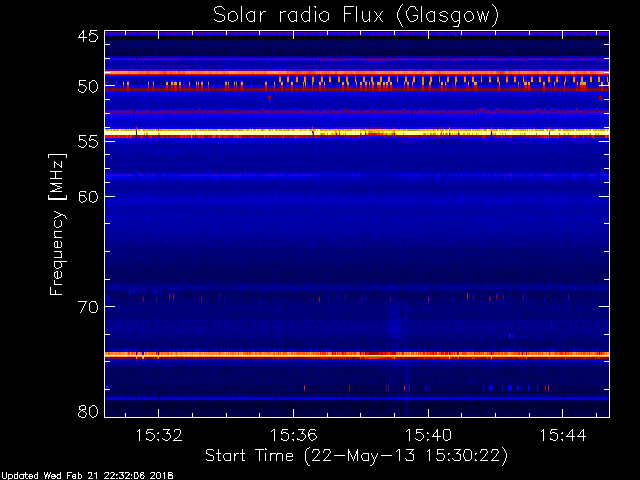Image resolution: width=640 pixels, height=480 pixels.
Task: Select the frequency tick label "70"
Action: click(x=88, y=307)
